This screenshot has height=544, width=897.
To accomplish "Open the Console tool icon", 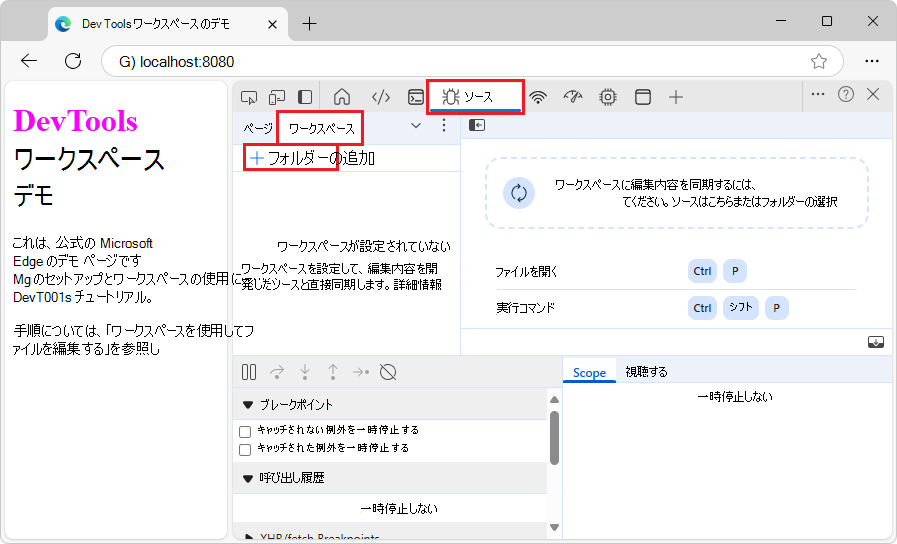I will point(416,97).
